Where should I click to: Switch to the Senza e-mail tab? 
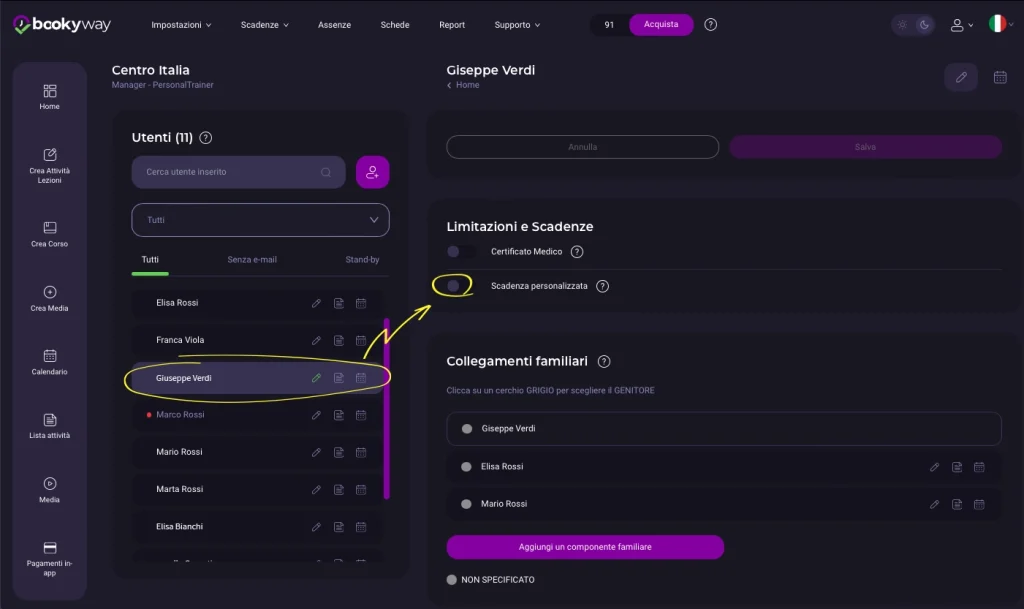pos(252,260)
